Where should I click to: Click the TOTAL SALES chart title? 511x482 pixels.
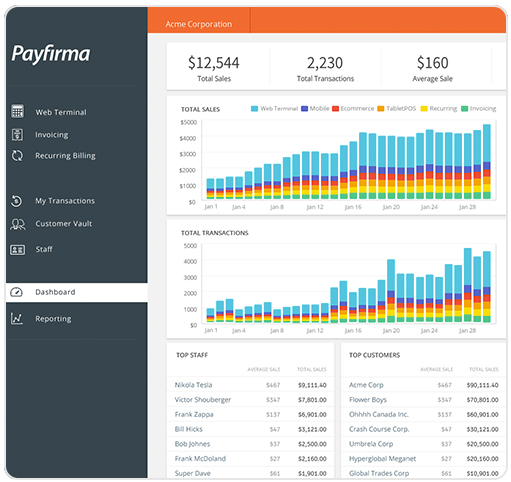click(200, 109)
